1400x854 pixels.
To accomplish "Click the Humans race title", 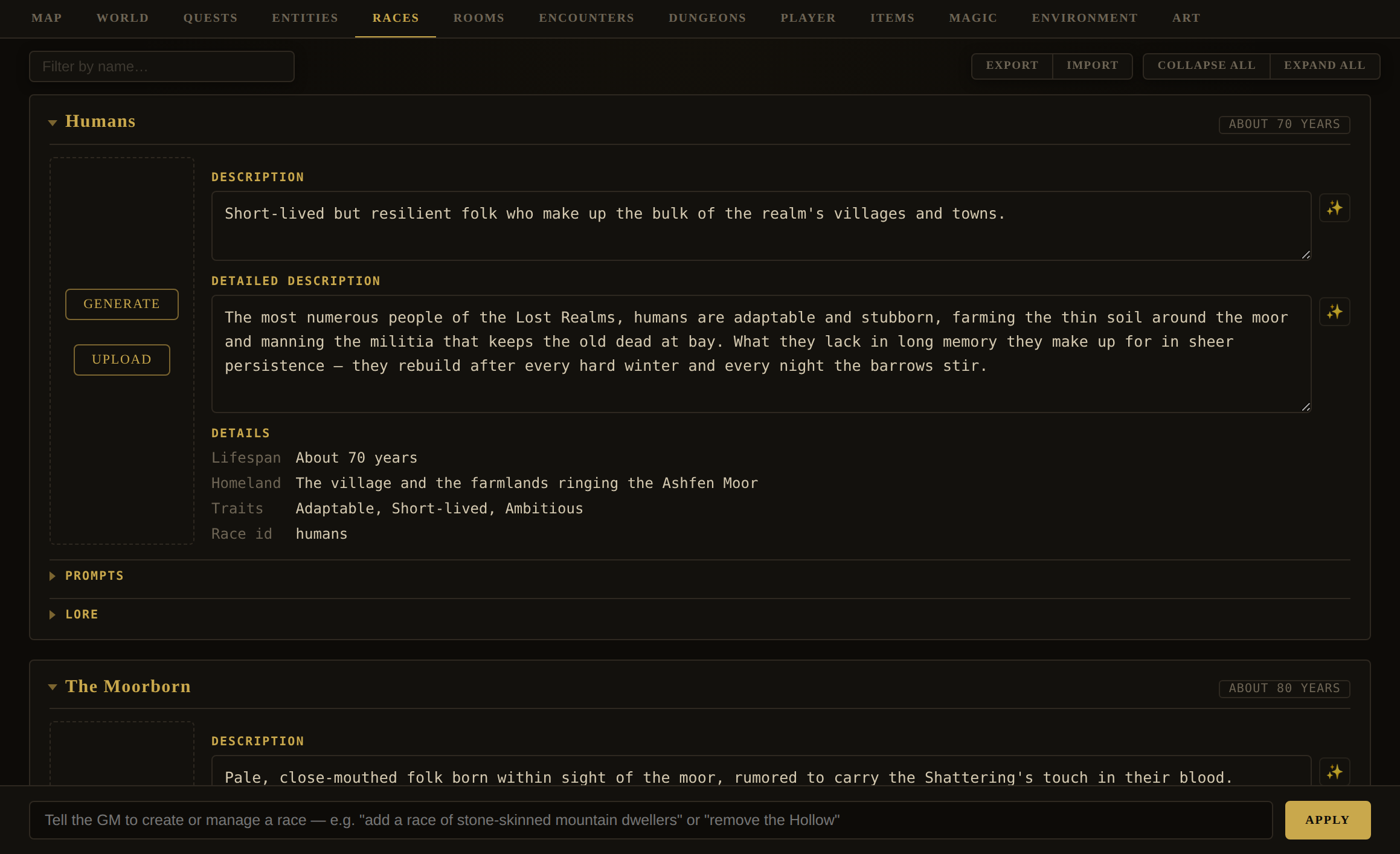I will [x=100, y=121].
